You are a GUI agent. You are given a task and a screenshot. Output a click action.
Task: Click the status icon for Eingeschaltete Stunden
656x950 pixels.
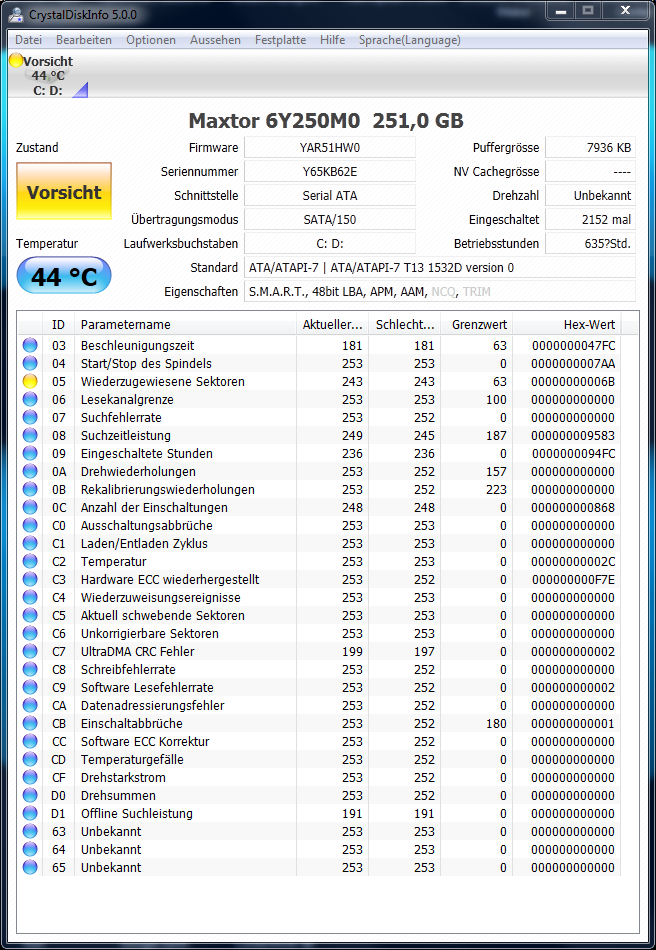point(30,453)
